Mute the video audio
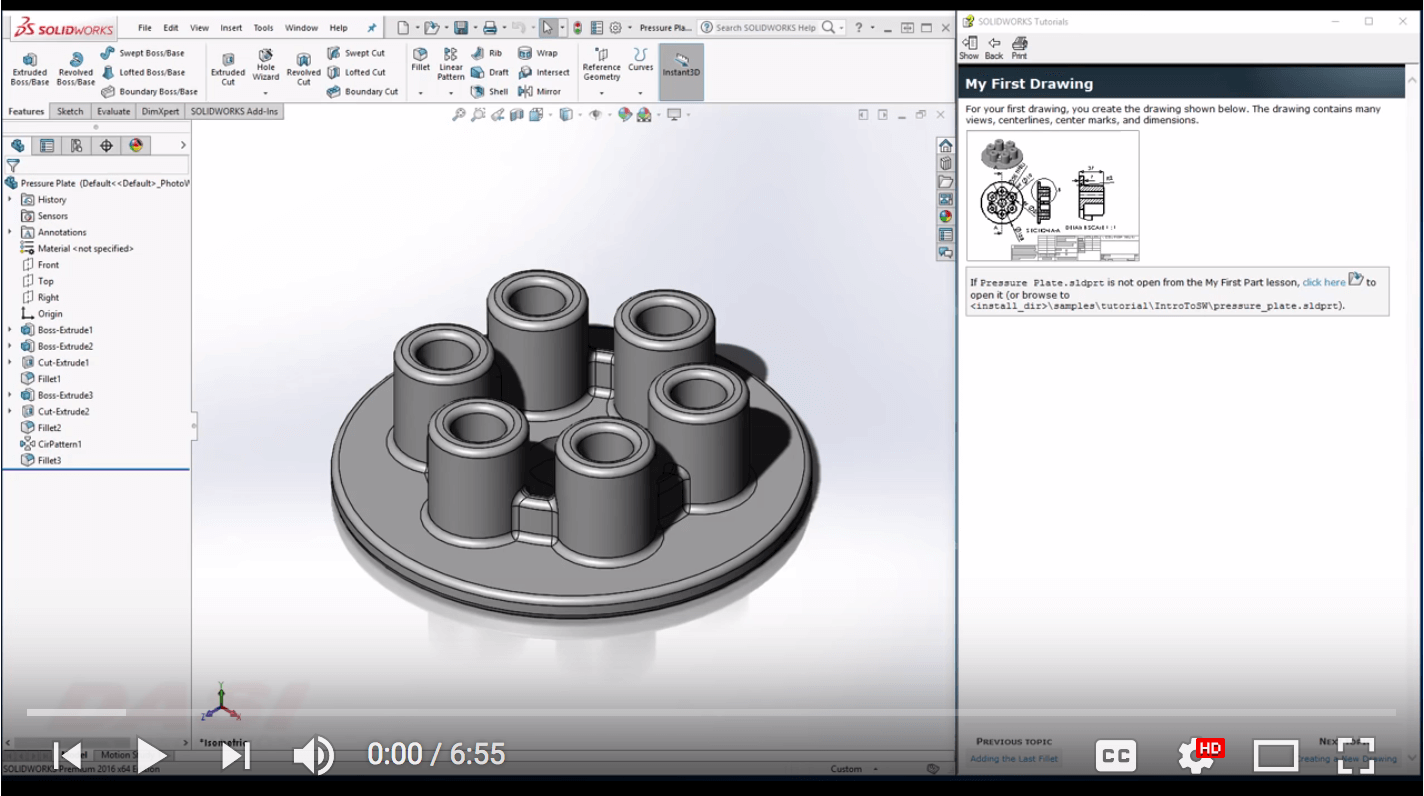Viewport: 1424px width, 796px height. [x=313, y=754]
